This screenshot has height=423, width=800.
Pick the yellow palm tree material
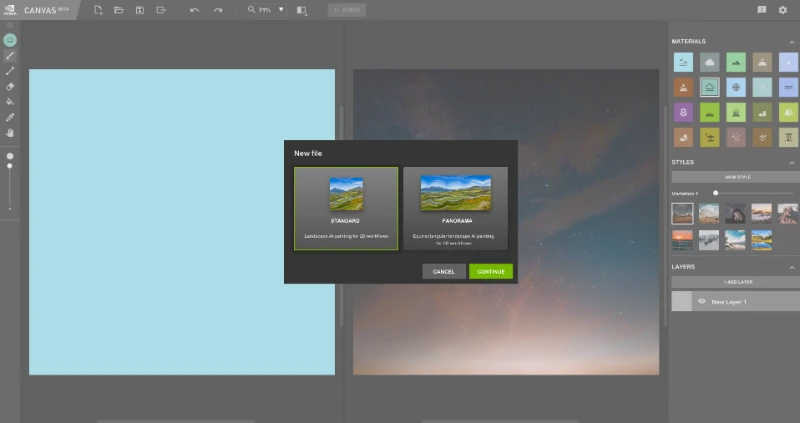710,137
